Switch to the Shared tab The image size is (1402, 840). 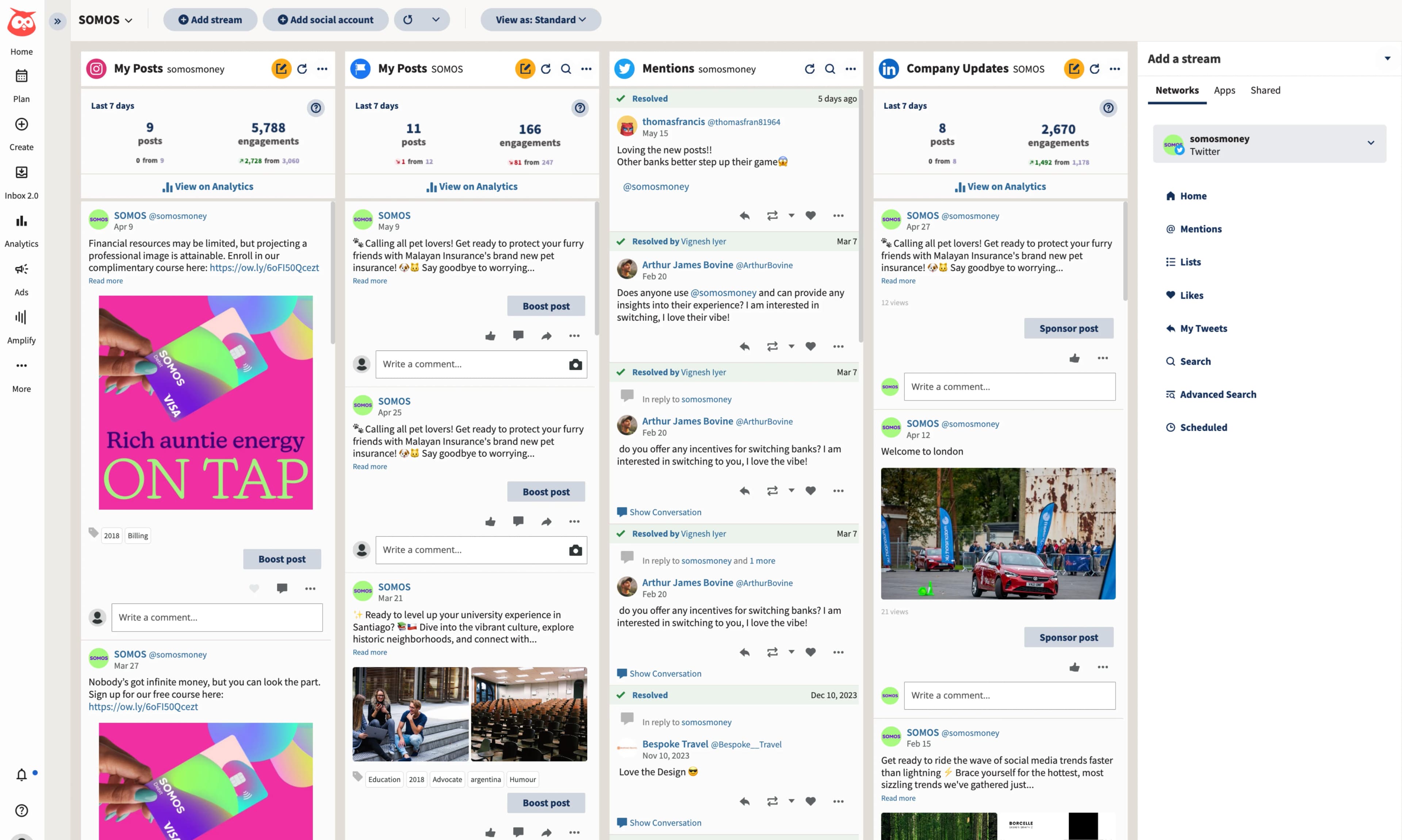click(1265, 90)
